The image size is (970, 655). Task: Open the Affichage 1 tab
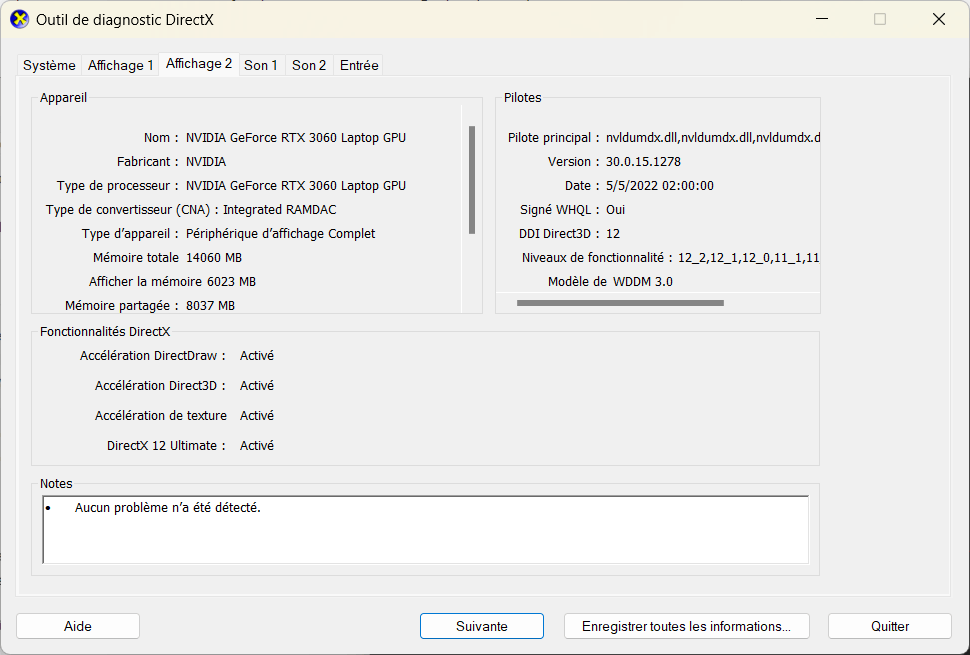(120, 66)
